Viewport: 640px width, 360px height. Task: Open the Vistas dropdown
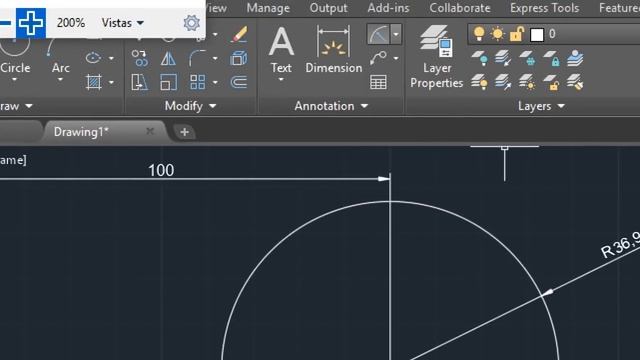[x=122, y=23]
